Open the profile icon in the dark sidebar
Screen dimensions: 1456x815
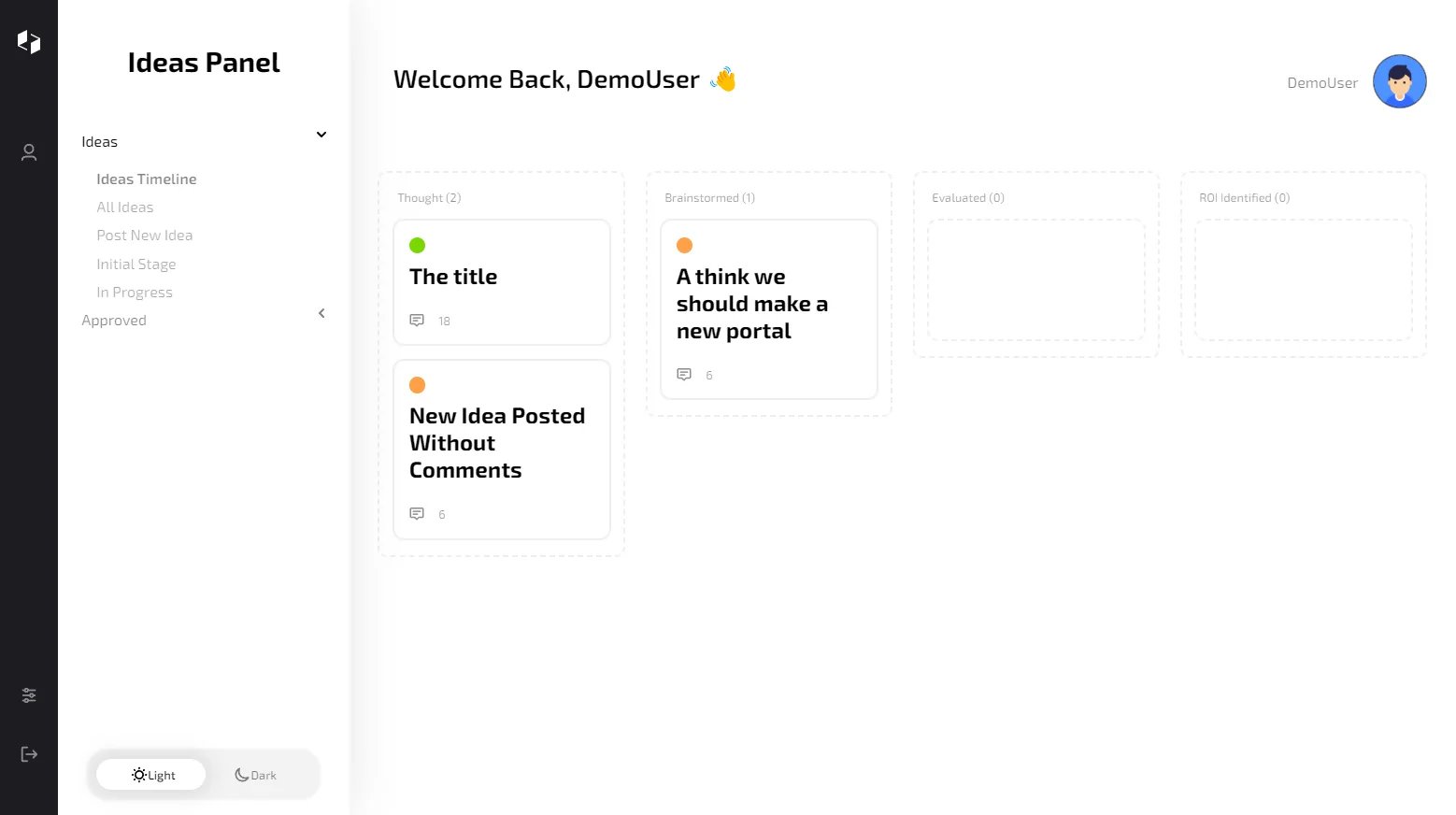(28, 152)
